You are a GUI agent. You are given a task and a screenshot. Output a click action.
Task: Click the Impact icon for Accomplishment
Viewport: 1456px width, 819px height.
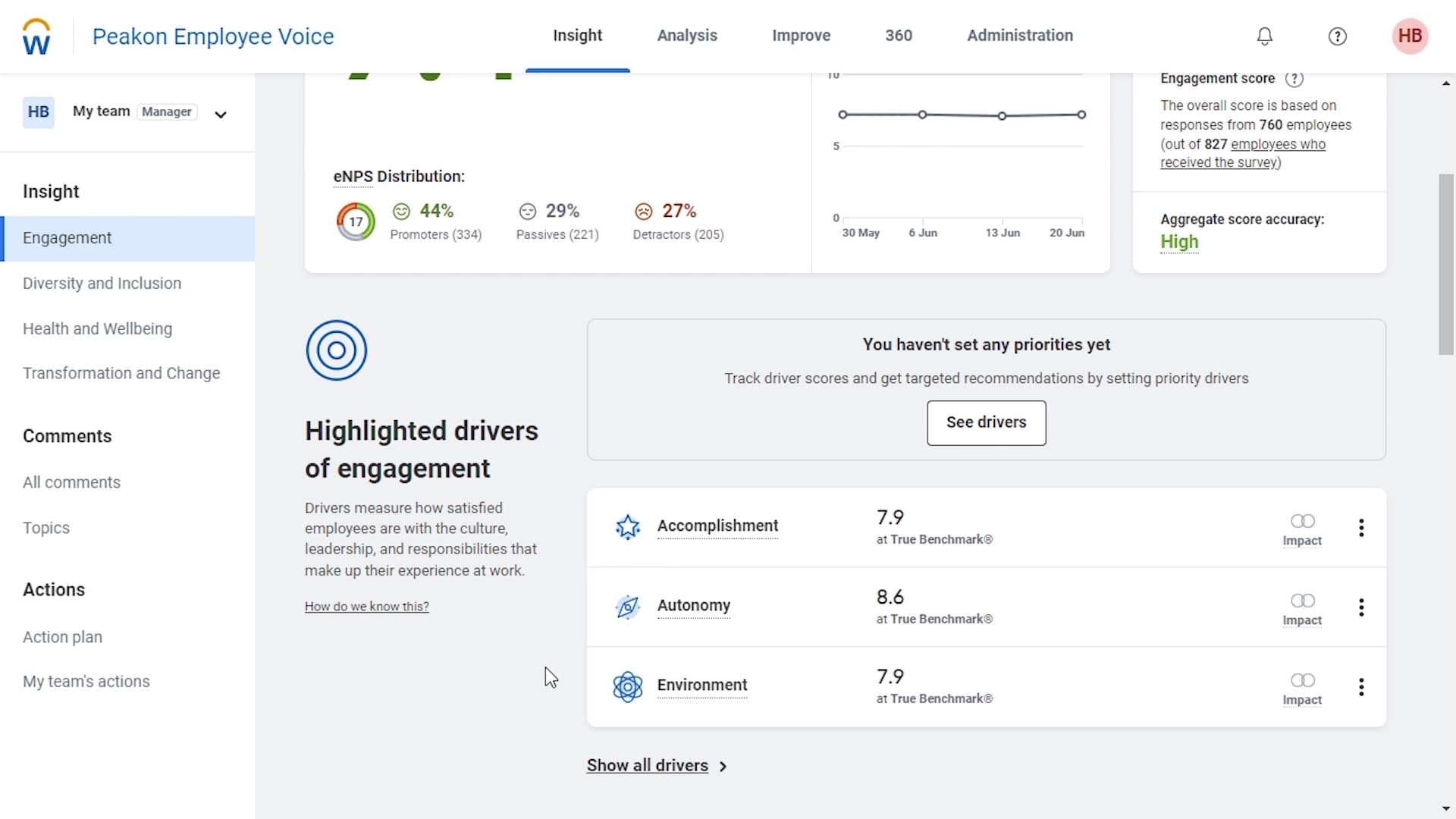pyautogui.click(x=1302, y=521)
